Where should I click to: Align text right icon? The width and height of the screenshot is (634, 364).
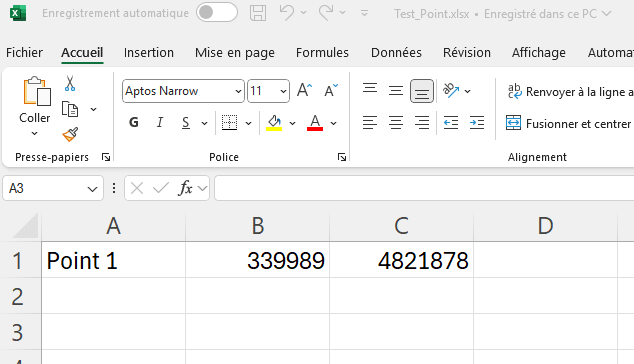422,123
